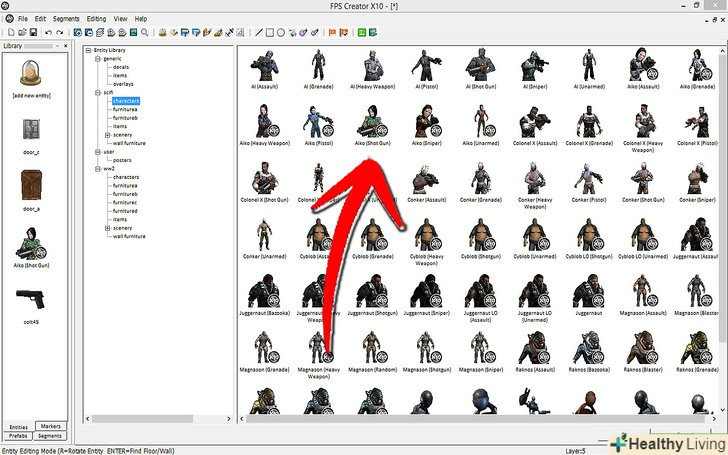
Task: Click the Redo arrow icon
Action: 59,32
